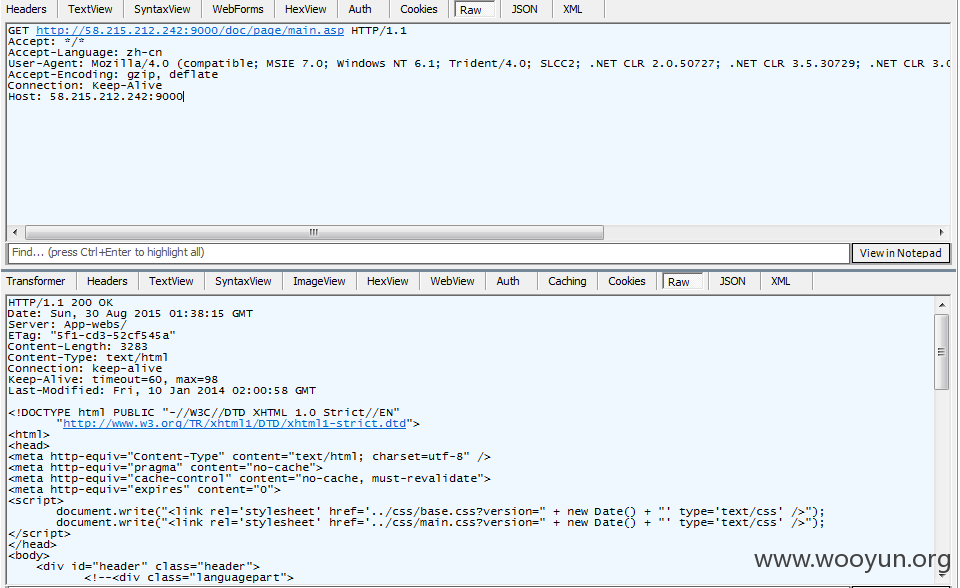Open the xhtml1-strict.dtd link
Viewport: 960px width, 588px height.
234,423
